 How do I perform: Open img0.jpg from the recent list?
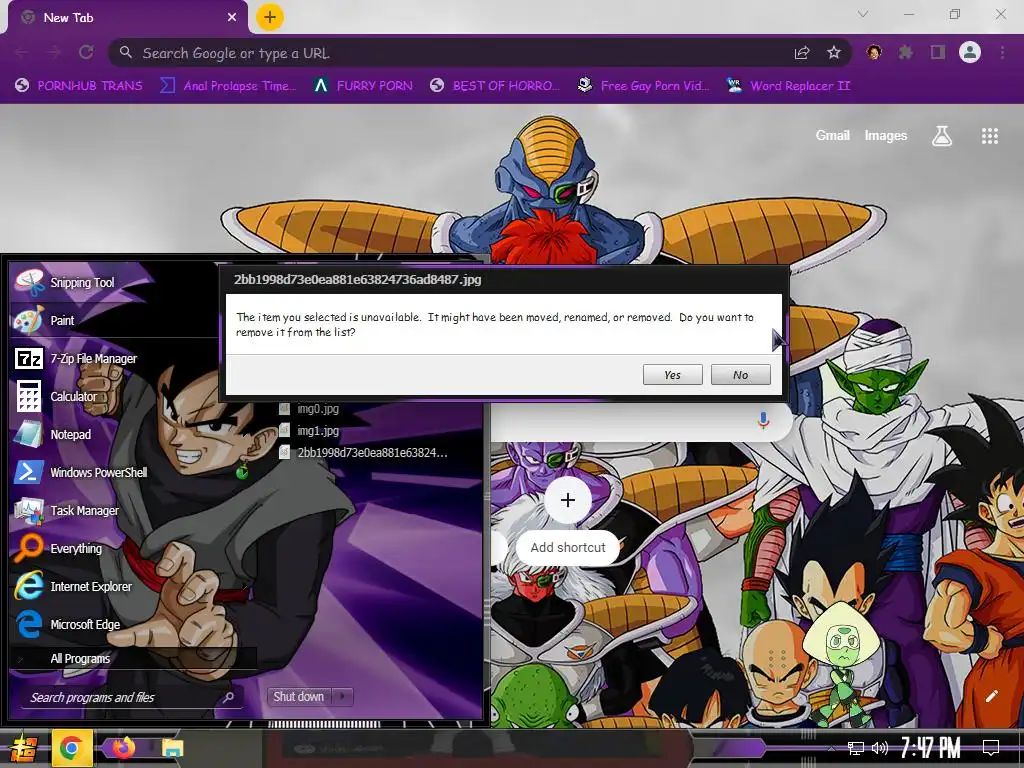pos(310,409)
